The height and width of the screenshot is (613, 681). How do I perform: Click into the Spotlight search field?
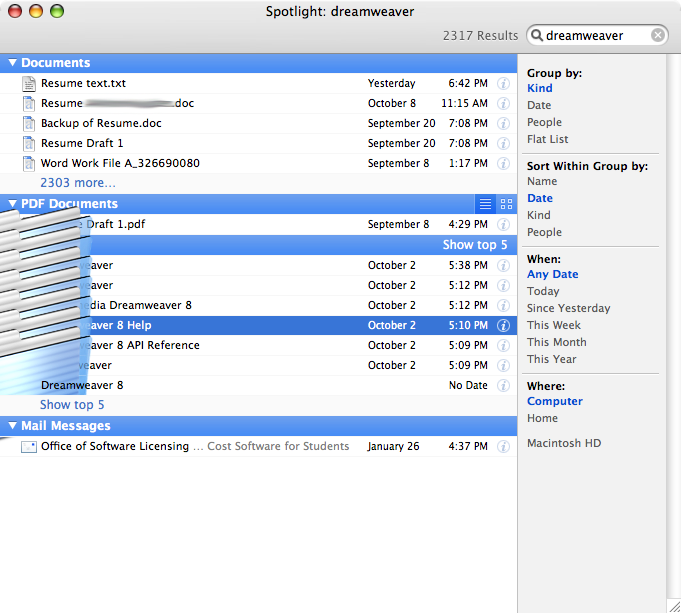[597, 35]
